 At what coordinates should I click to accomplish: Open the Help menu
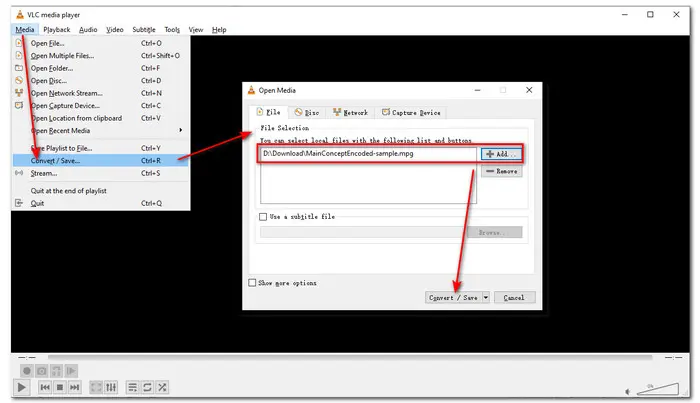coord(219,29)
